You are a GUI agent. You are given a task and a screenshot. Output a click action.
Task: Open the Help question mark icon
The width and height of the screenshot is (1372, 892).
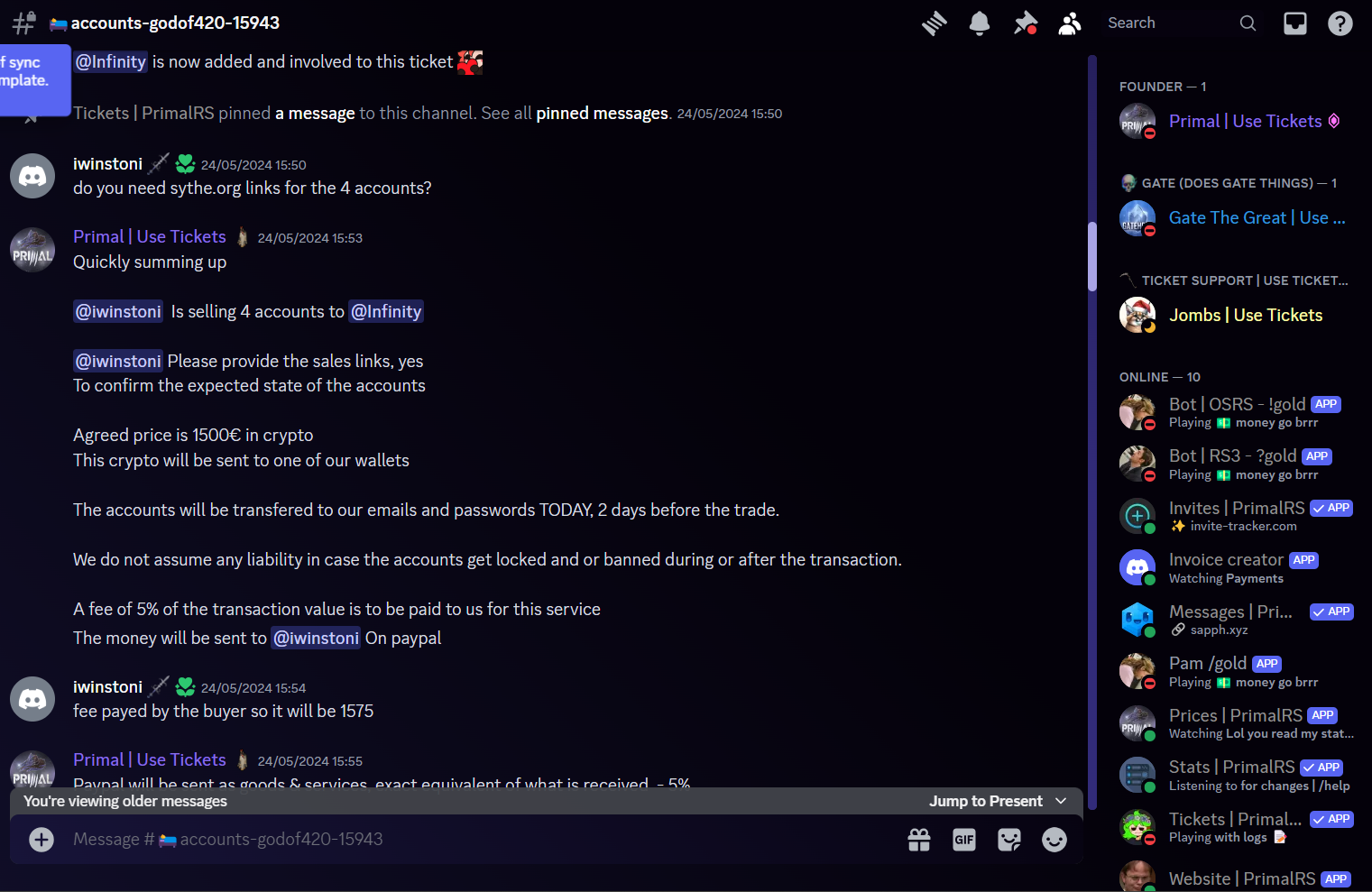(x=1340, y=23)
